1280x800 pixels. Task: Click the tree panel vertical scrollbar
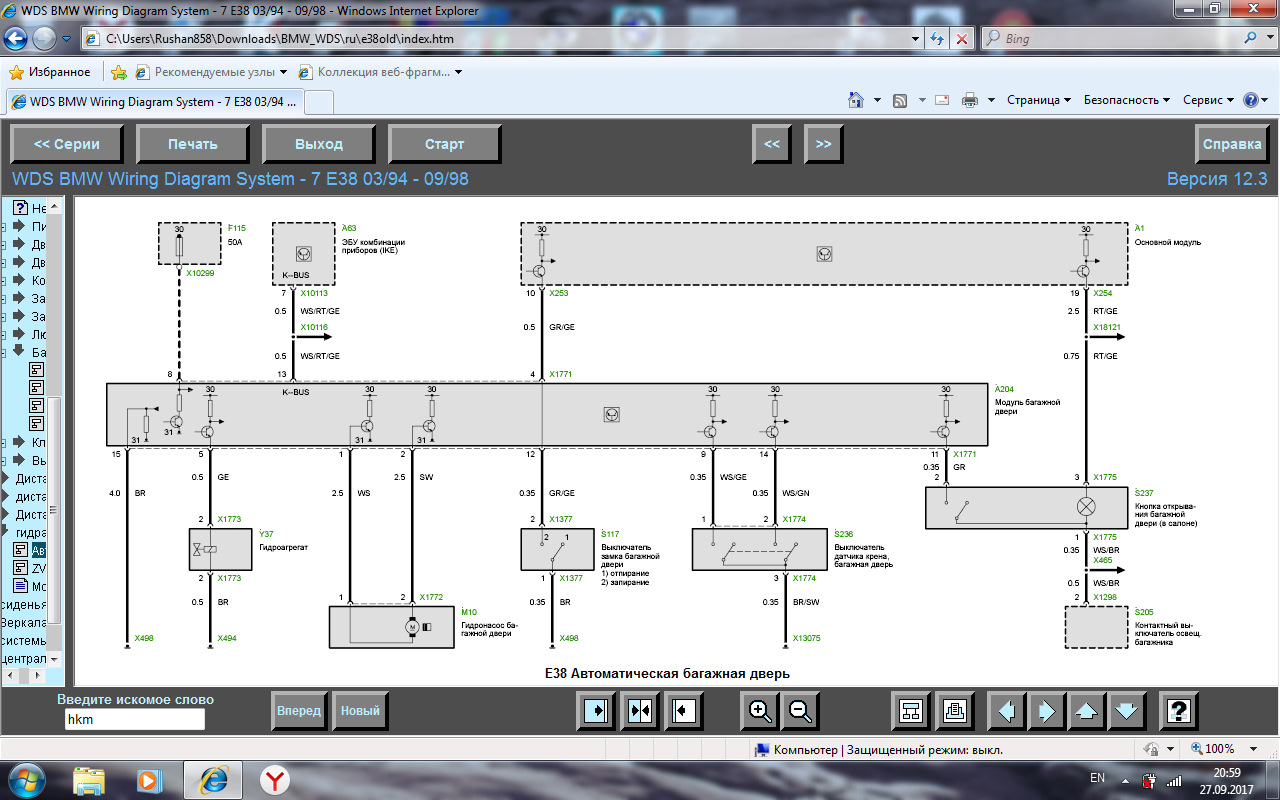click(x=56, y=432)
